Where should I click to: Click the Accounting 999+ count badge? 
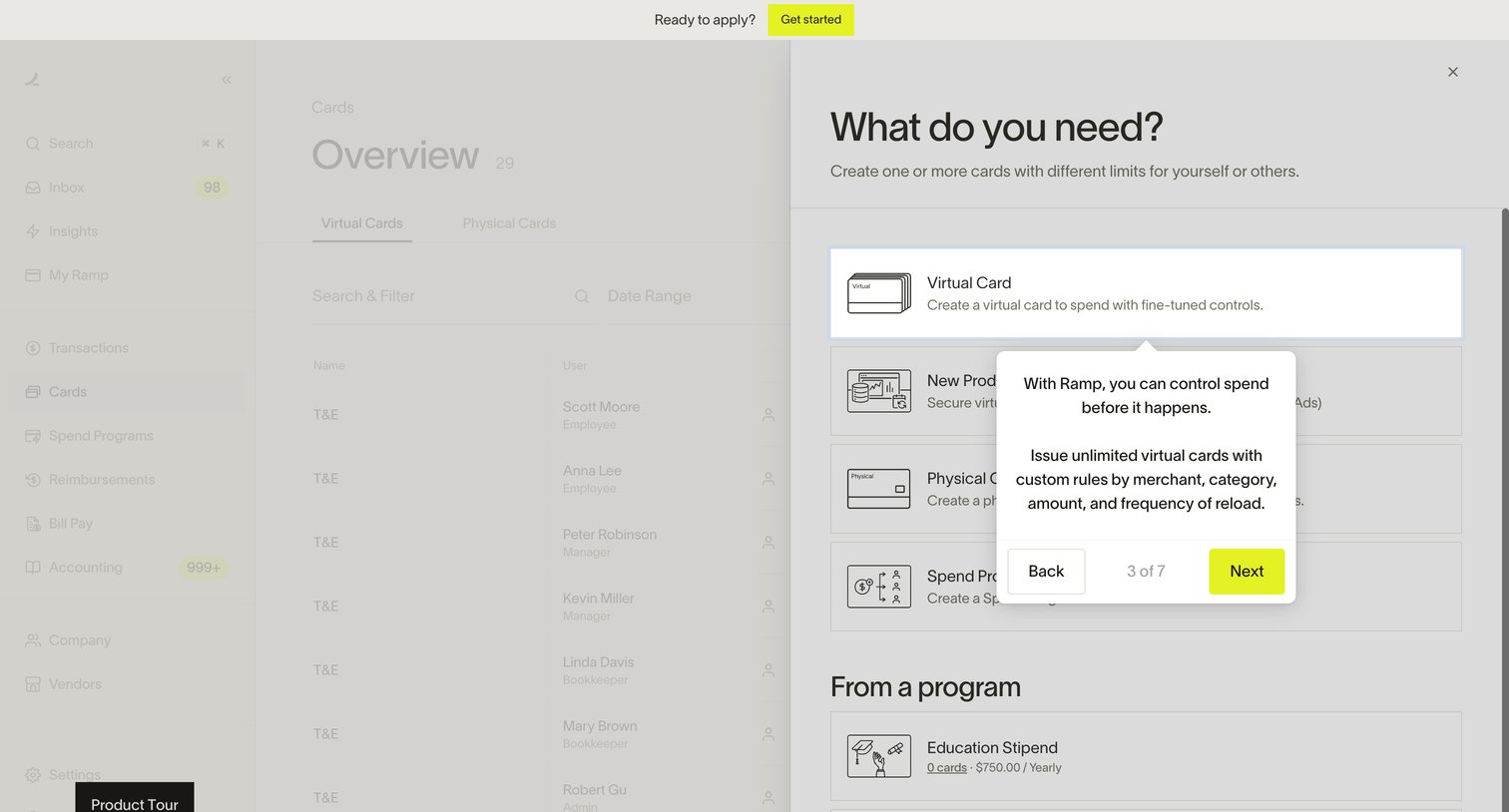[x=204, y=568]
